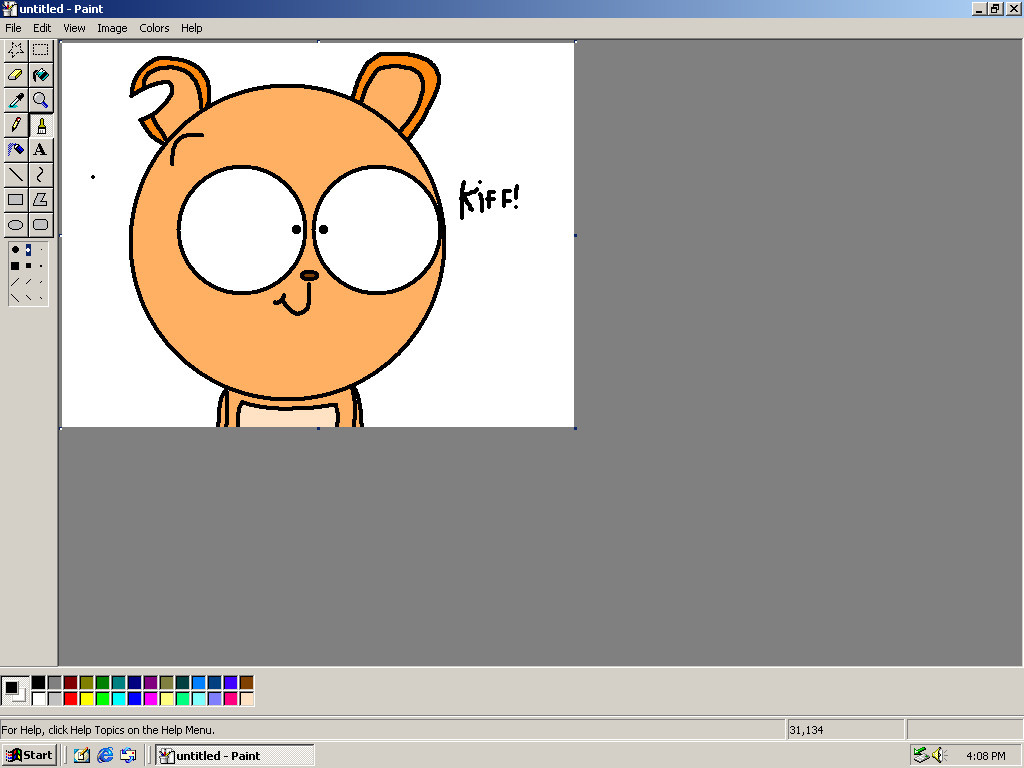Select the rectangular Select tool

40,50
